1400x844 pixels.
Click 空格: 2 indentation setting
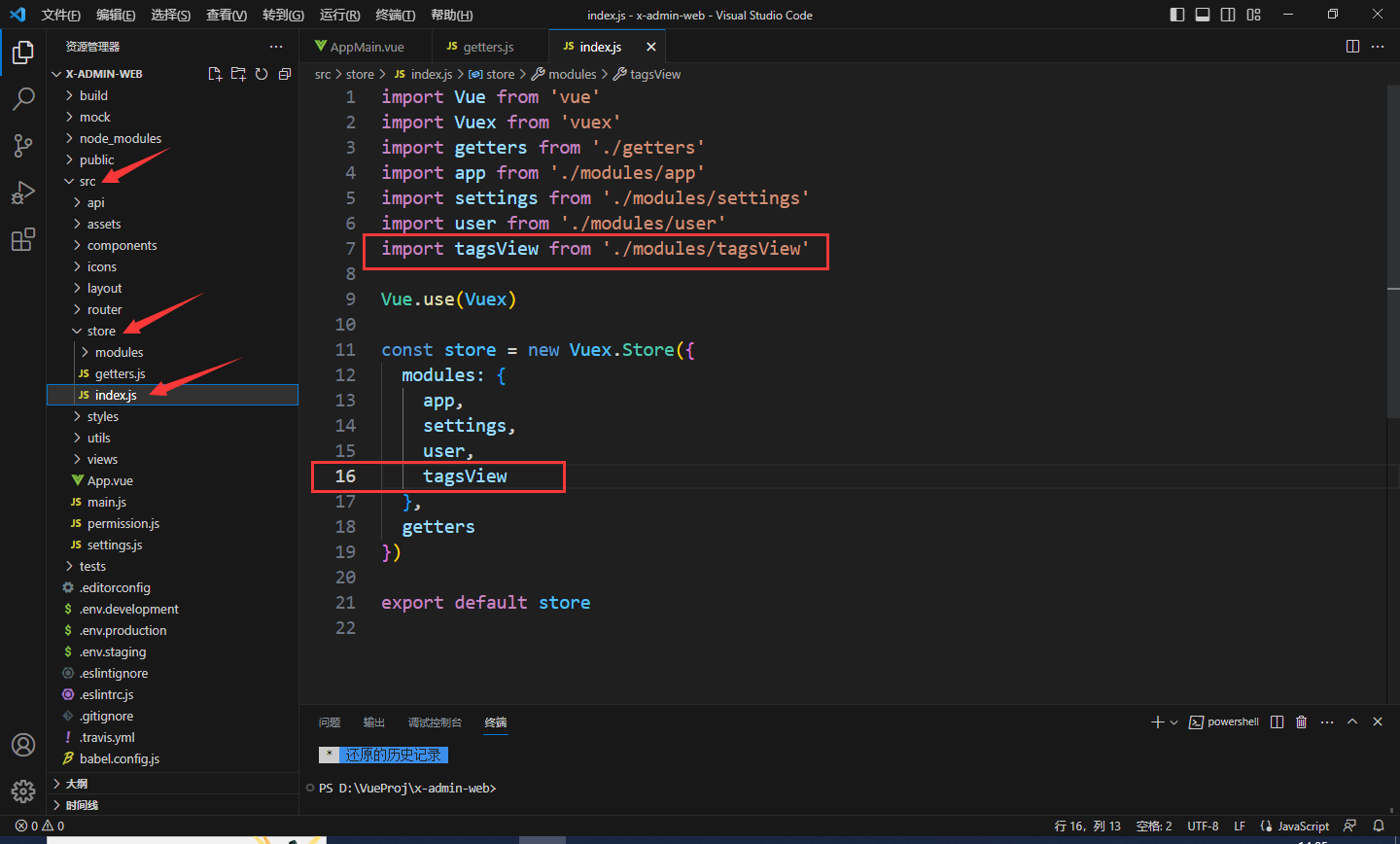pyautogui.click(x=1154, y=826)
